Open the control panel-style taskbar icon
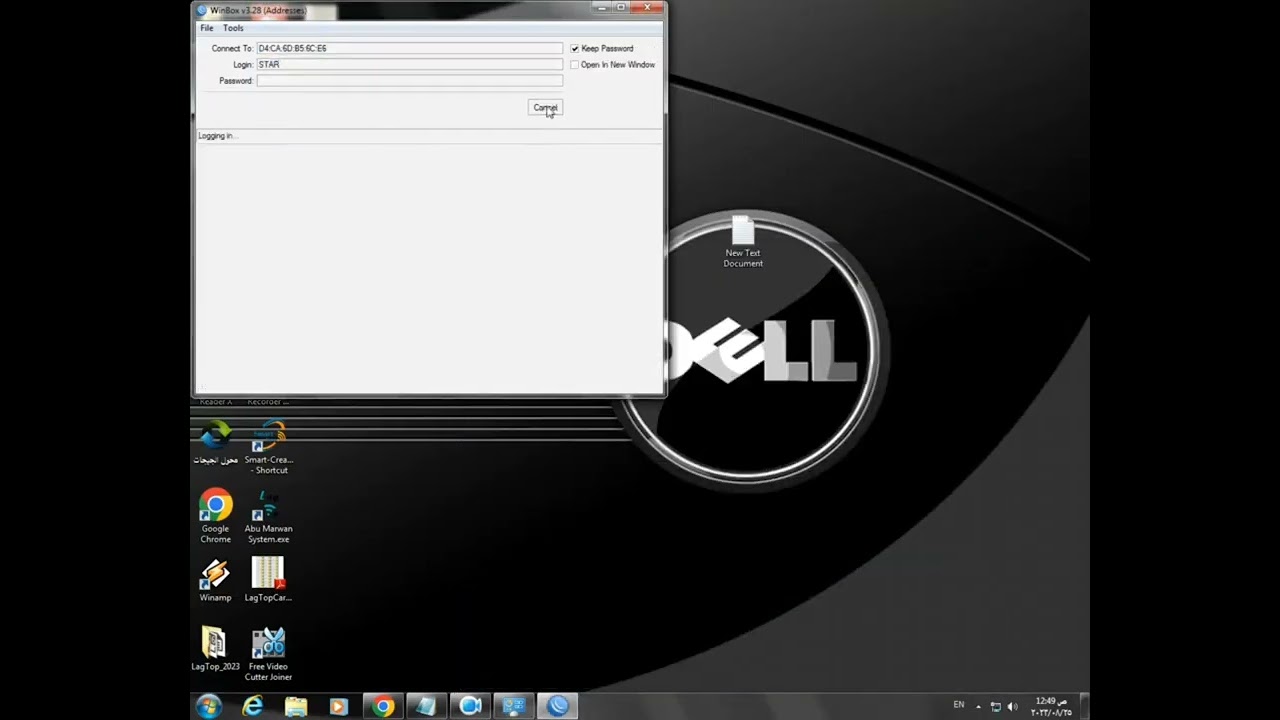Viewport: 1280px width, 720px height. pyautogui.click(x=514, y=706)
